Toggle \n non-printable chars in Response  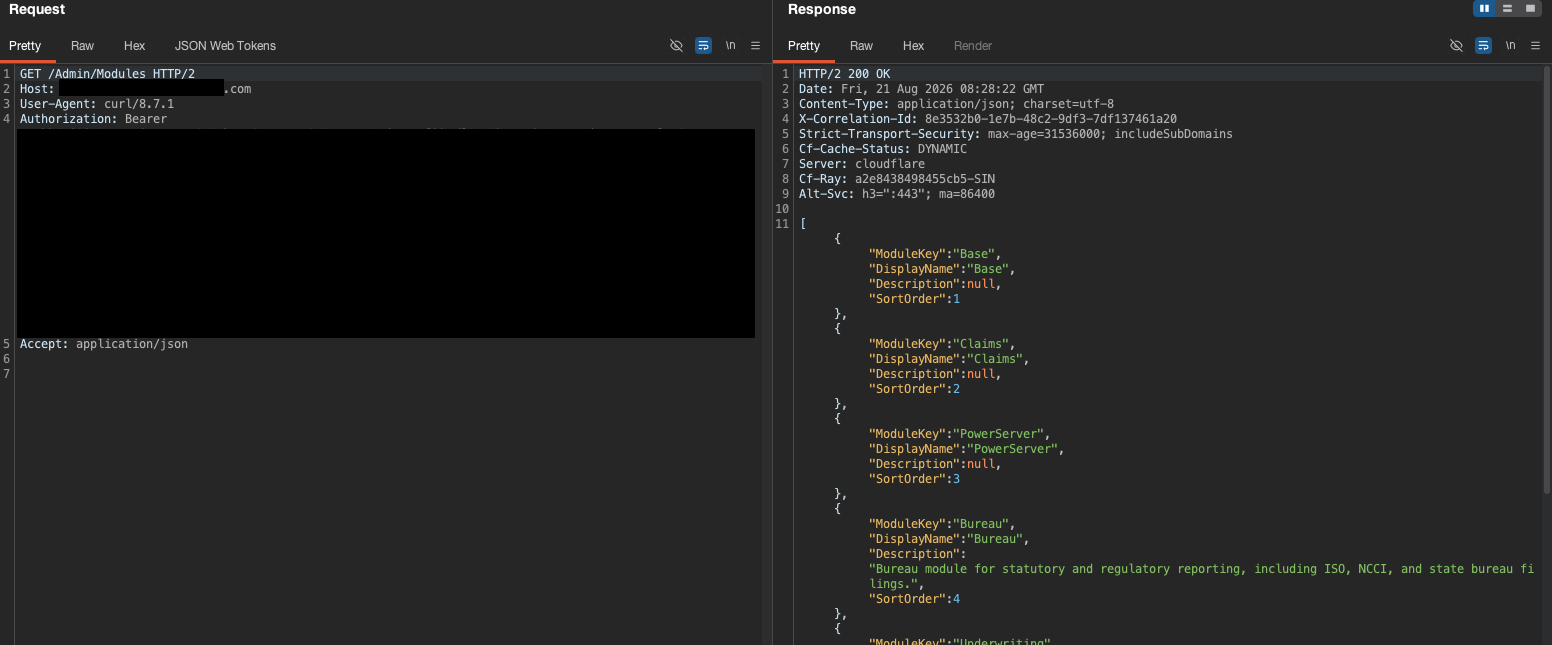pyautogui.click(x=1510, y=46)
